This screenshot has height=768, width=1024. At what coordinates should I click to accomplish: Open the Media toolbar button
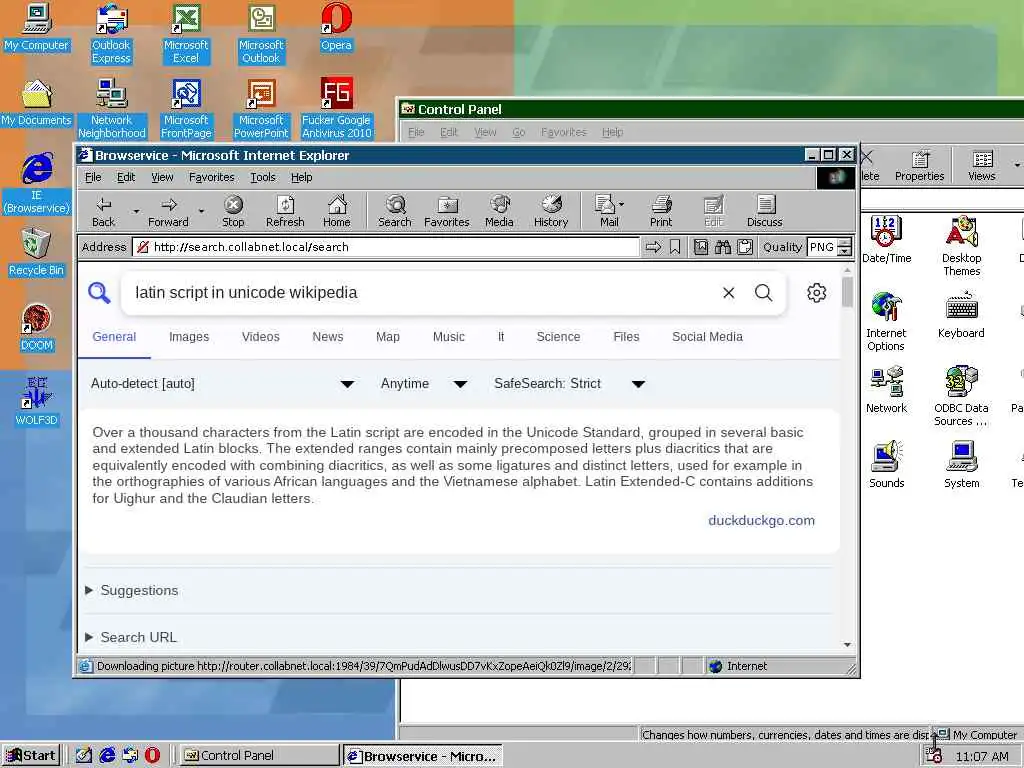tap(500, 212)
